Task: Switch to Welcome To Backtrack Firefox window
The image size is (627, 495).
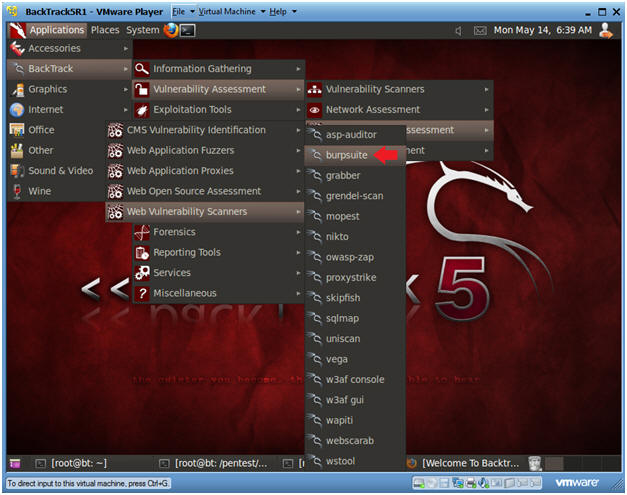Action: [464, 463]
